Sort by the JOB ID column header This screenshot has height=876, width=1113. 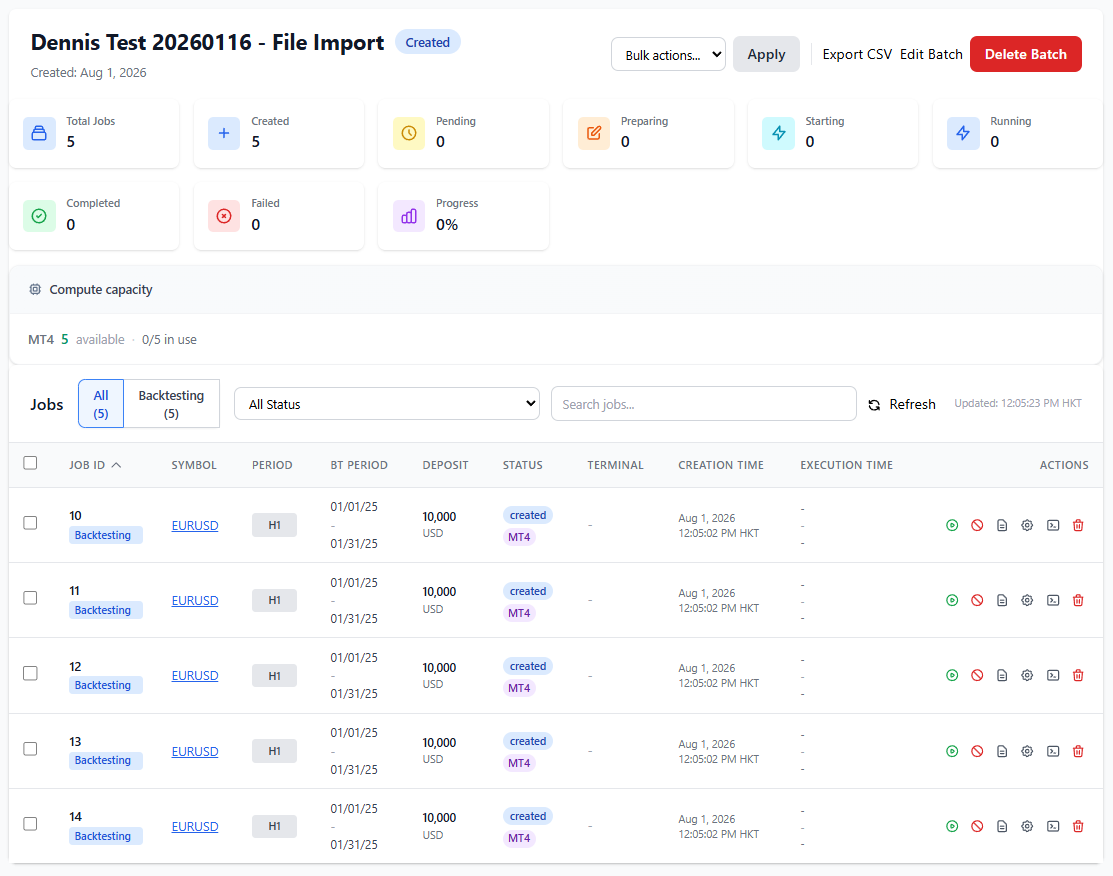pyautogui.click(x=95, y=465)
